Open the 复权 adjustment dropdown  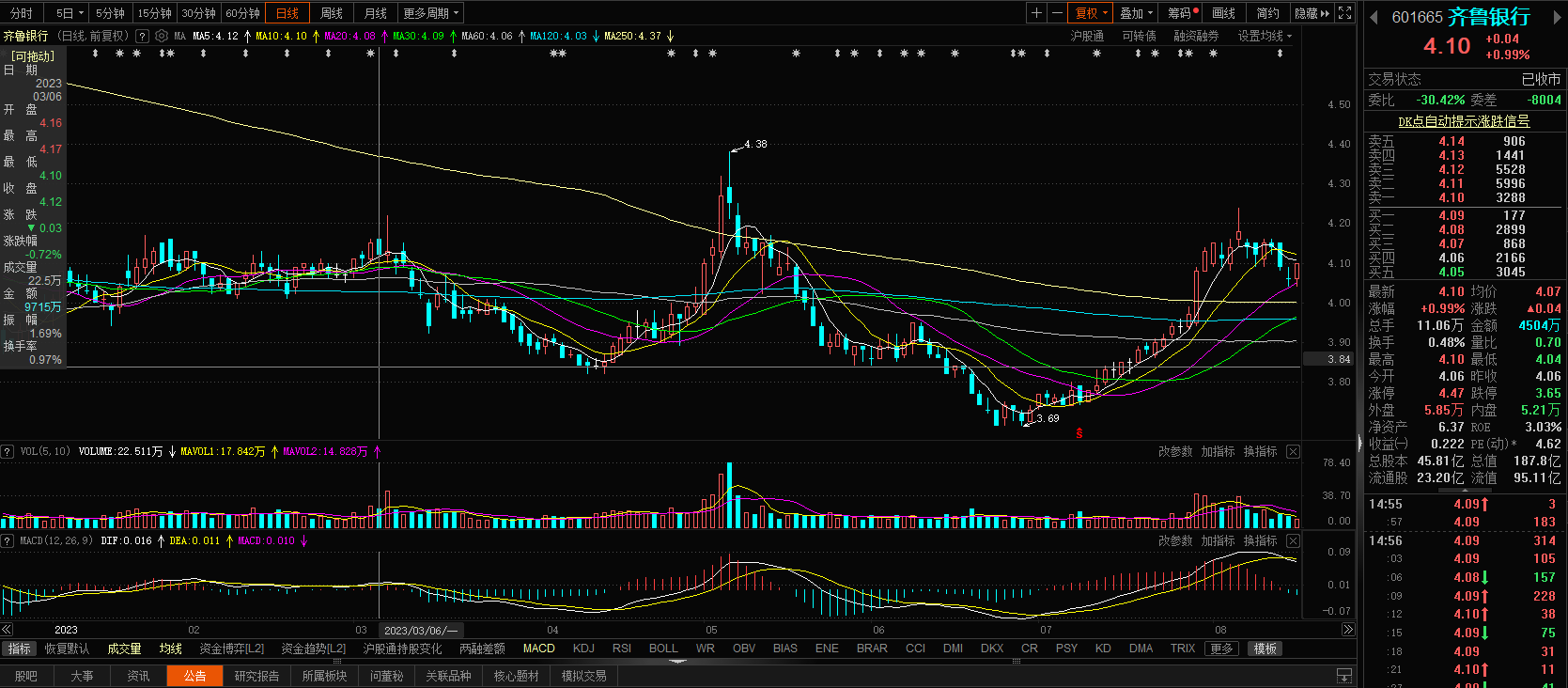point(1092,13)
